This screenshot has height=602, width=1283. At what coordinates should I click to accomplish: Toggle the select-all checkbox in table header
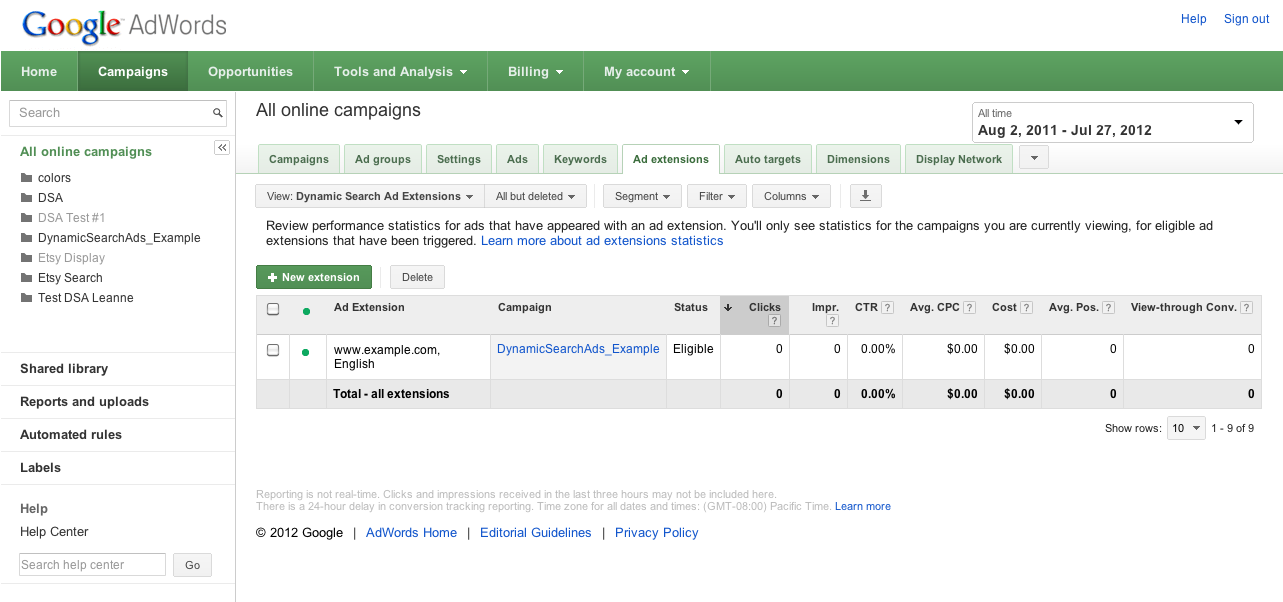click(273, 309)
